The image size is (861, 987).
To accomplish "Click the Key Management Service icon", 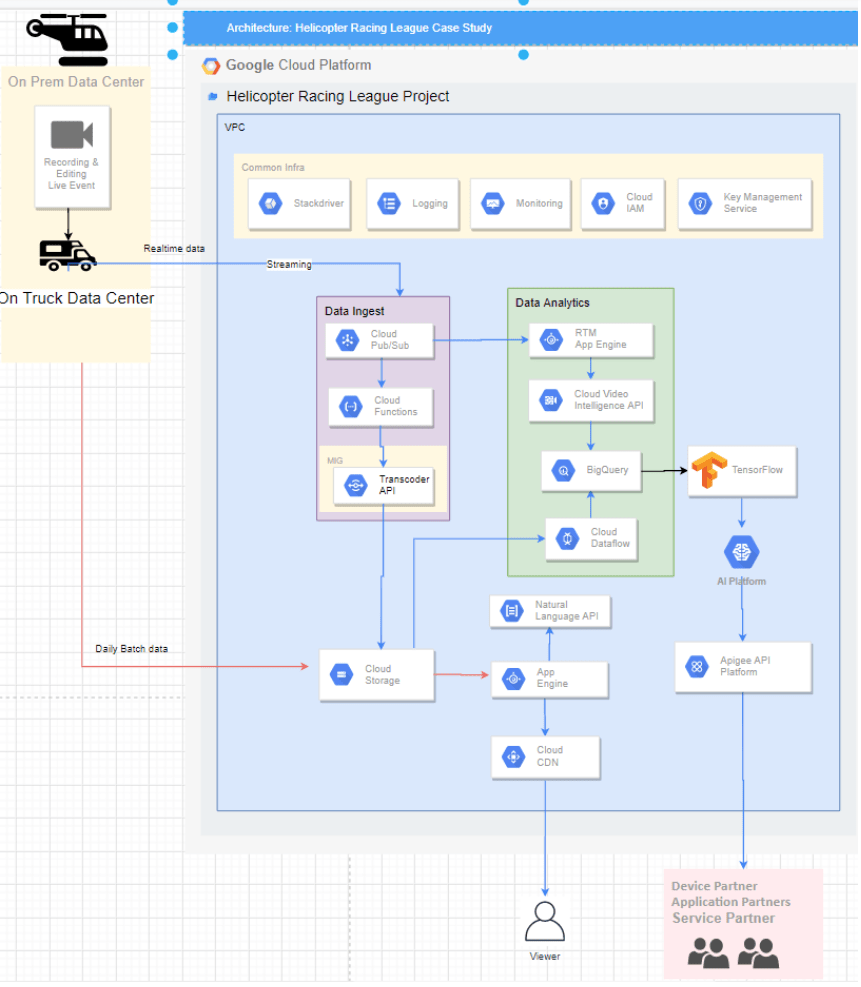I will [700, 203].
